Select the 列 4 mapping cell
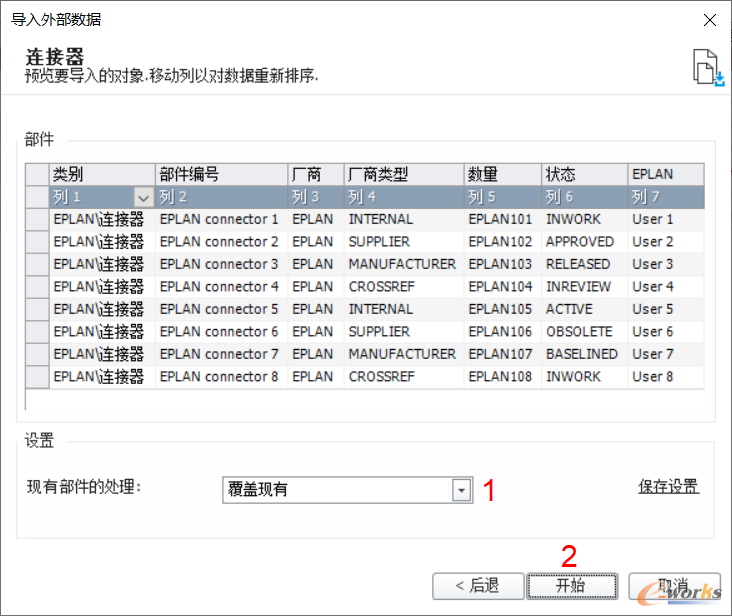732x616 pixels. [404, 197]
